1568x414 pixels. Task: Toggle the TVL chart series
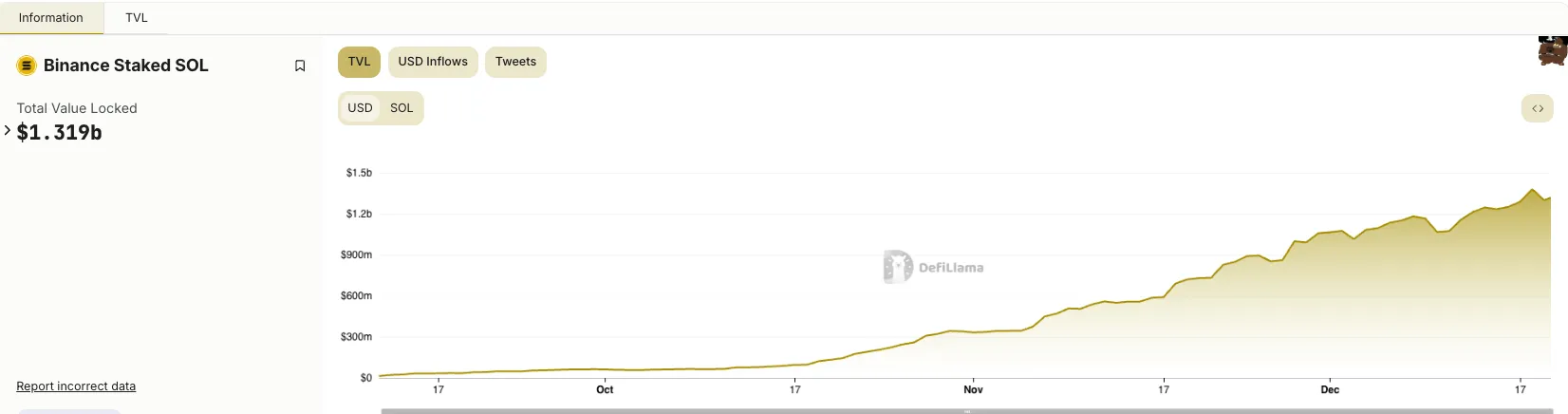click(359, 62)
